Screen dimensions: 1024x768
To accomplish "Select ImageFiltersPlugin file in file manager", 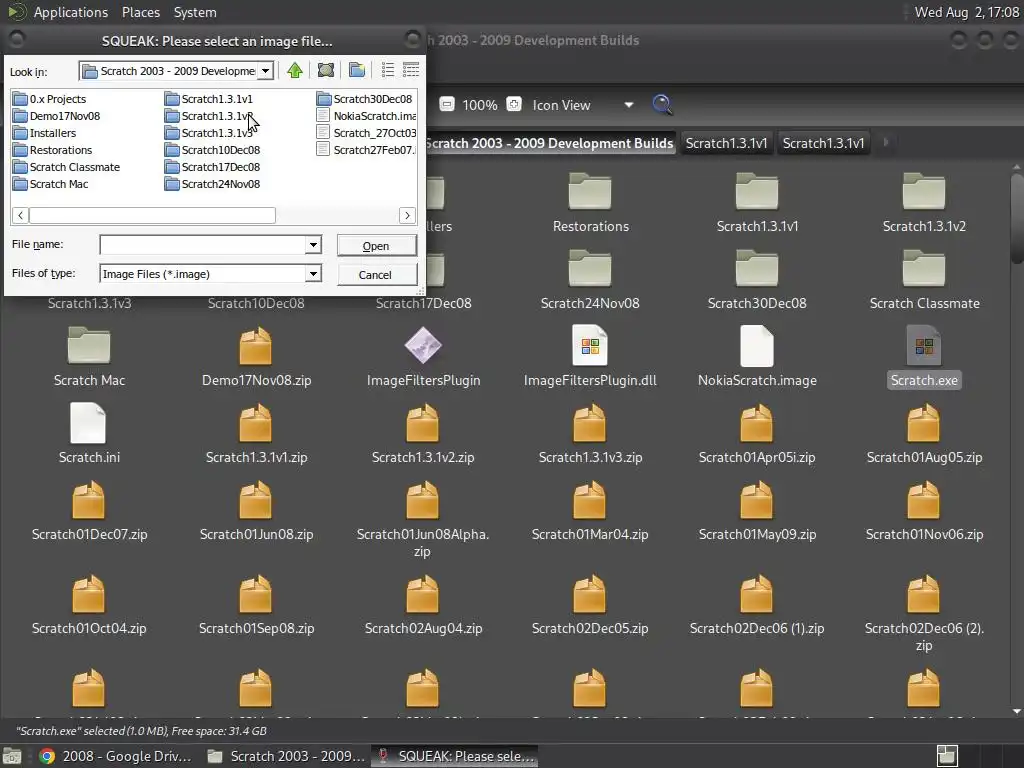I will 423,357.
